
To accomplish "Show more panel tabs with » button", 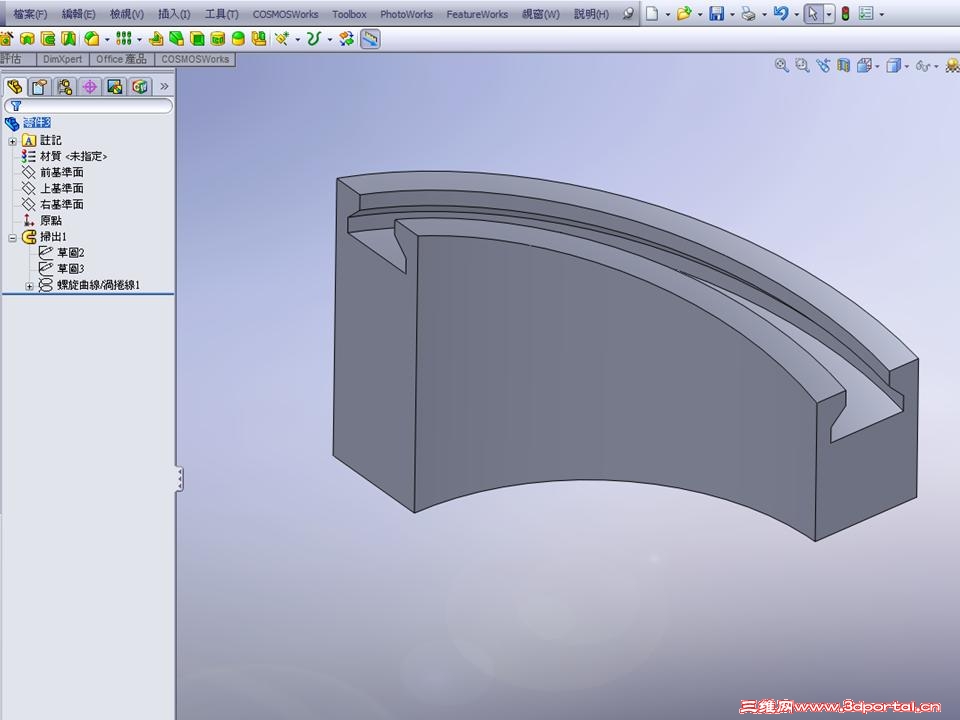I will tap(164, 86).
